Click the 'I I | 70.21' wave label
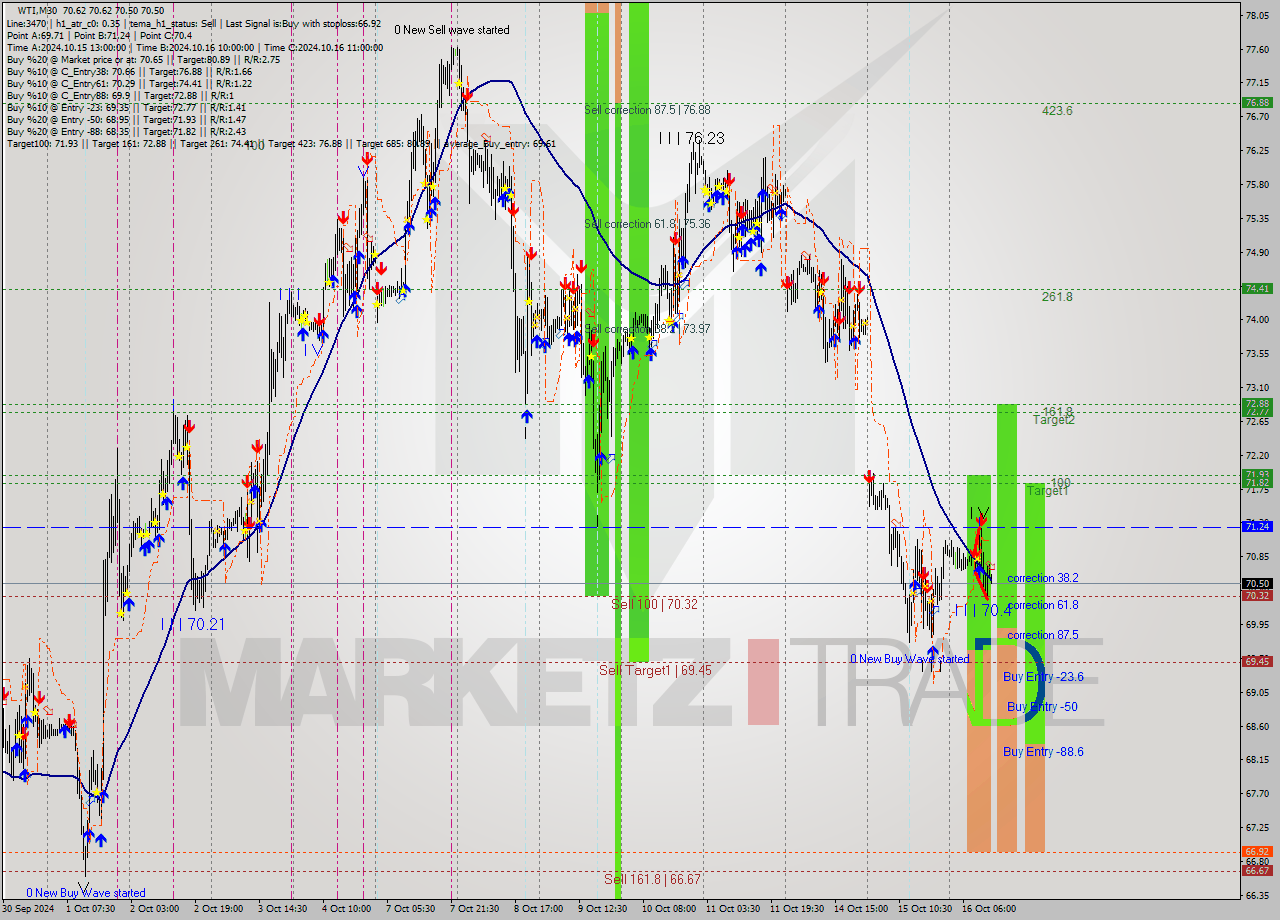This screenshot has height=920, width=1280. pos(193,623)
